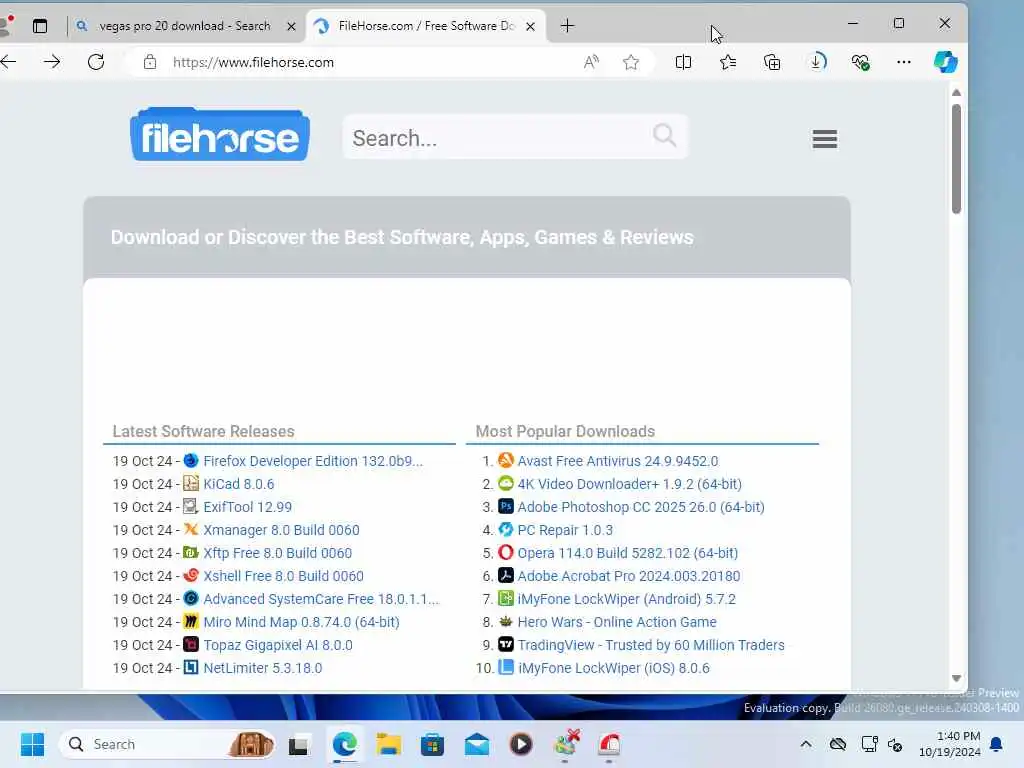This screenshot has height=768, width=1024.
Task: Open a new browser tab
Action: coord(568,26)
